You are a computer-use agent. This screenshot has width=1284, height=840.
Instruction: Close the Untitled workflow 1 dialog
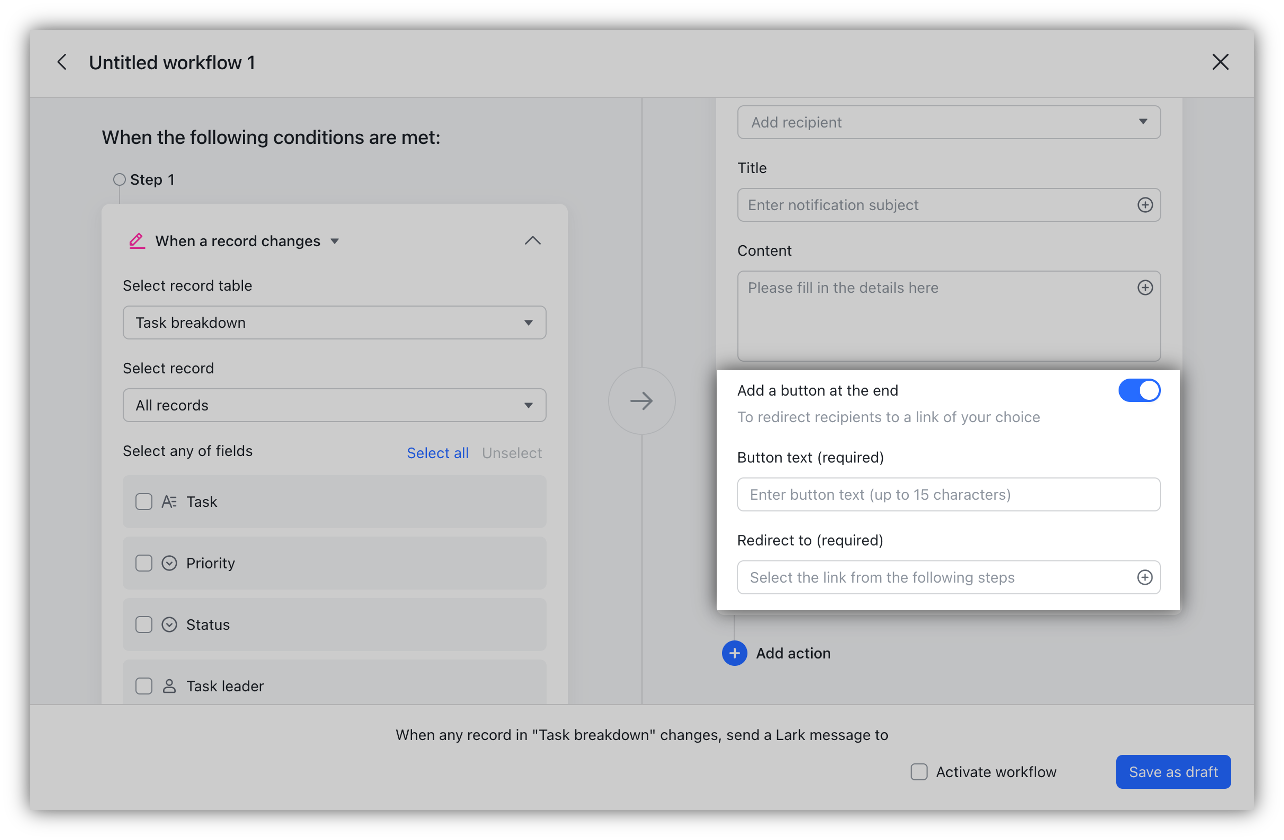click(x=1220, y=62)
